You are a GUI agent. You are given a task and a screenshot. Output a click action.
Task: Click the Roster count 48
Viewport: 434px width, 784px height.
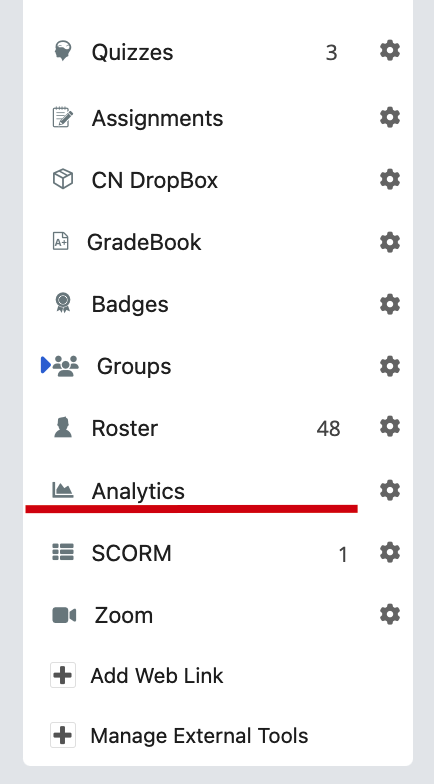(x=328, y=428)
